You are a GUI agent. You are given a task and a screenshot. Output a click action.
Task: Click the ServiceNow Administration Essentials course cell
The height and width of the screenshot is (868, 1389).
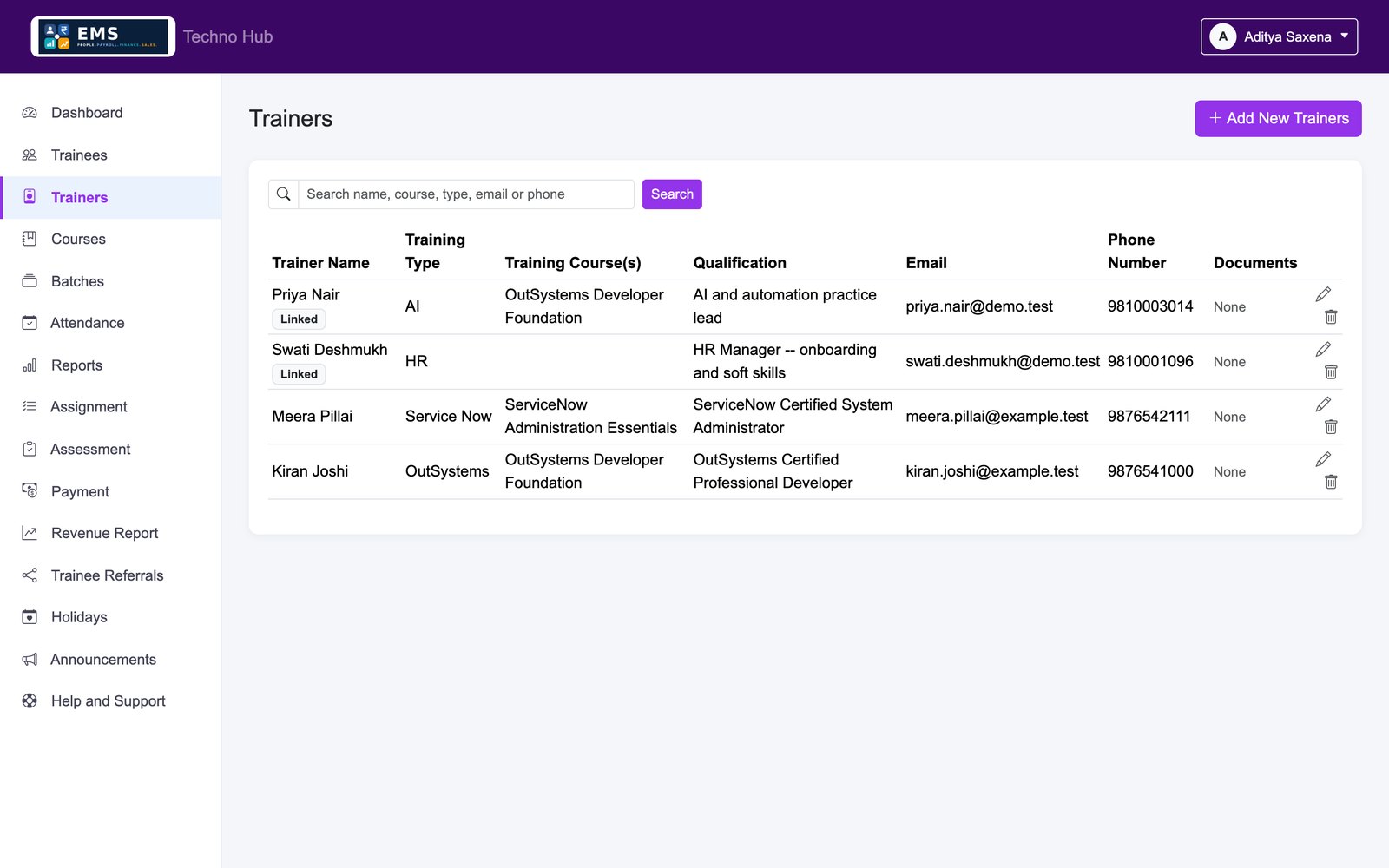(x=590, y=416)
